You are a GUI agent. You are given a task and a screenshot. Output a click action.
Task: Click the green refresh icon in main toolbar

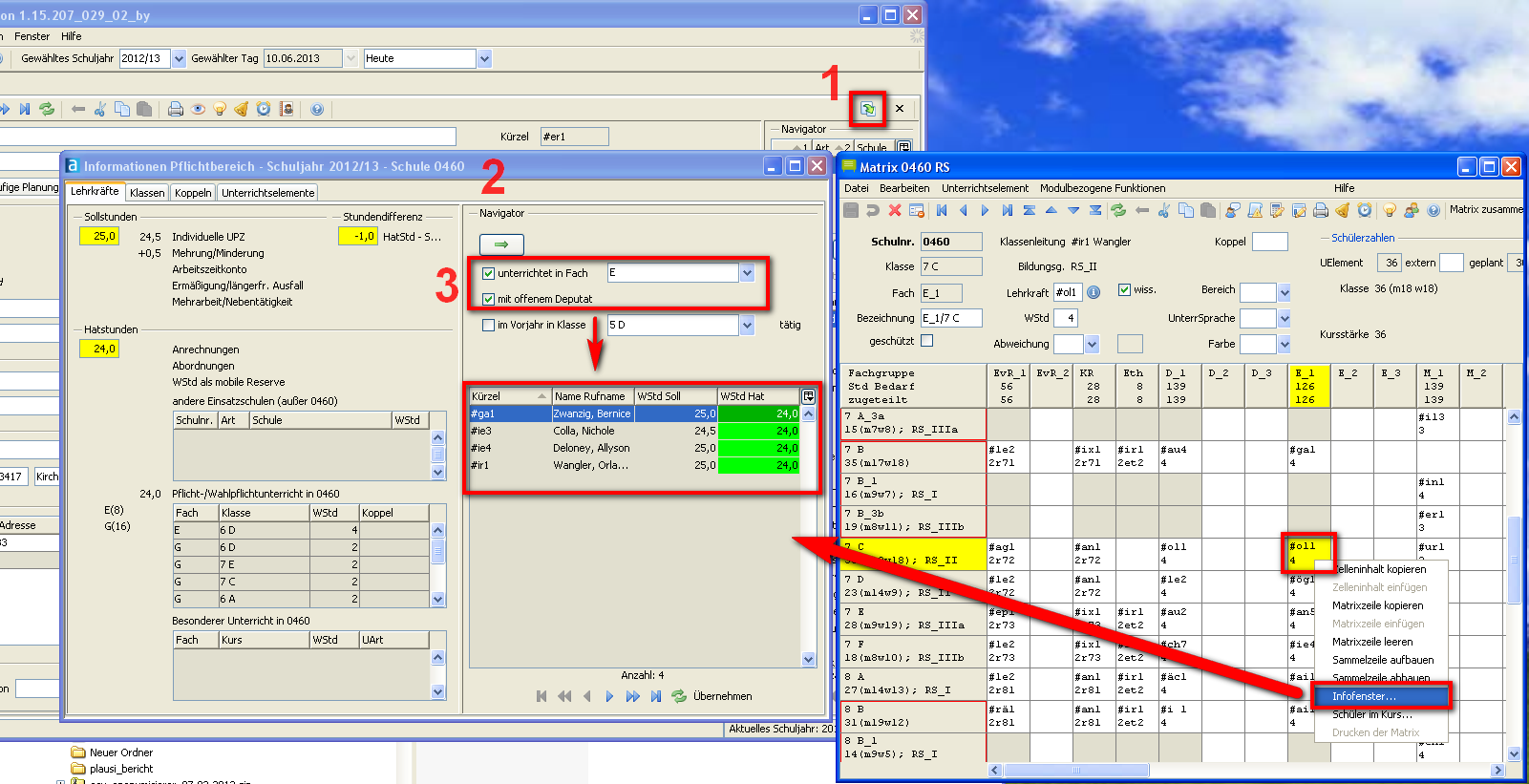(47, 109)
